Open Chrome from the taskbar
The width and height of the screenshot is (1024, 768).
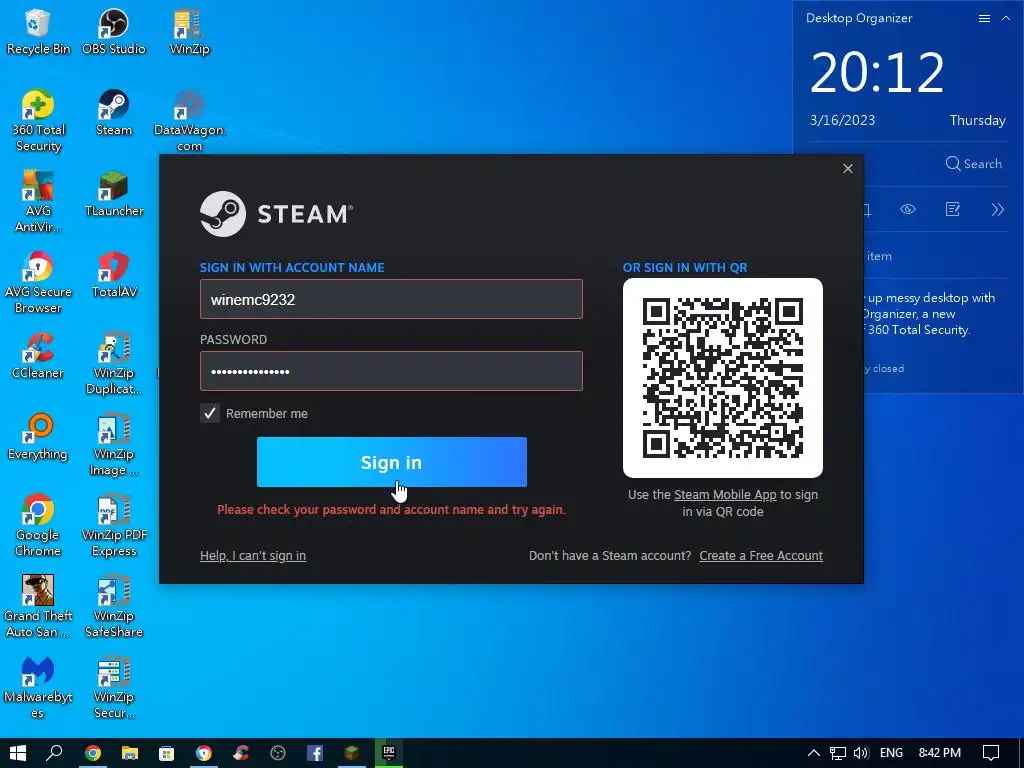pos(93,753)
